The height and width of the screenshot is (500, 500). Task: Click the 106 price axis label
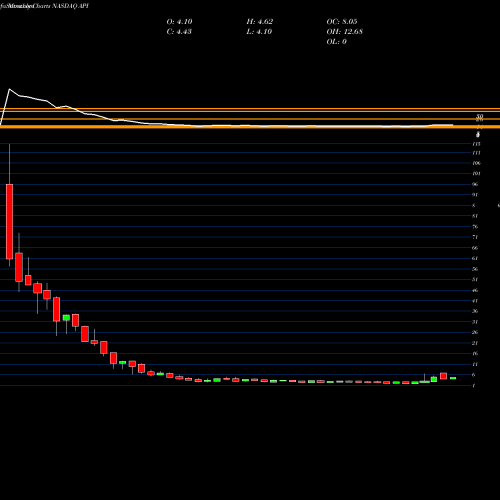click(x=476, y=163)
